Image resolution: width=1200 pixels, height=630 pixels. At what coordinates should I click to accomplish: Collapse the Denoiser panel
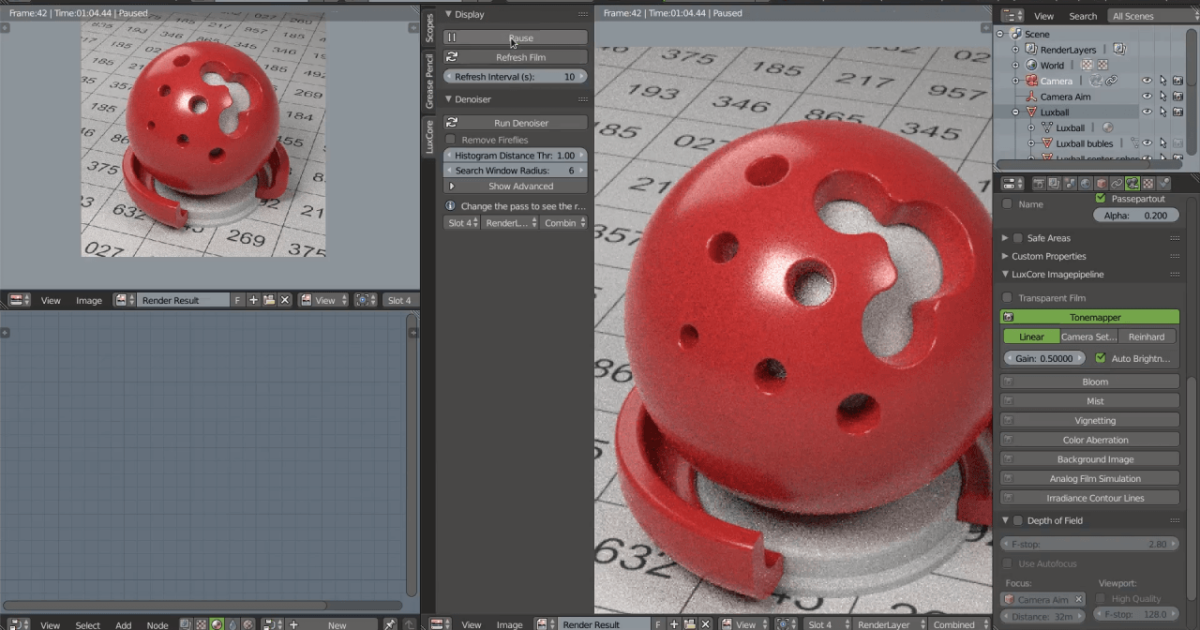[449, 99]
